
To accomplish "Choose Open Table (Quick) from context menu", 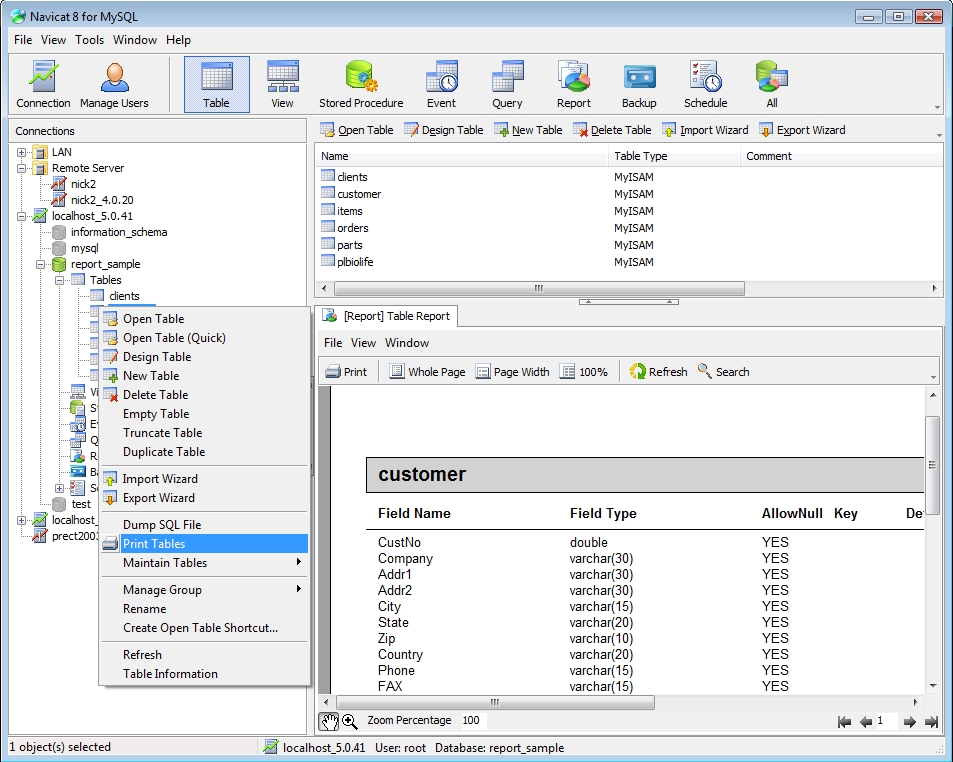I will (x=205, y=338).
